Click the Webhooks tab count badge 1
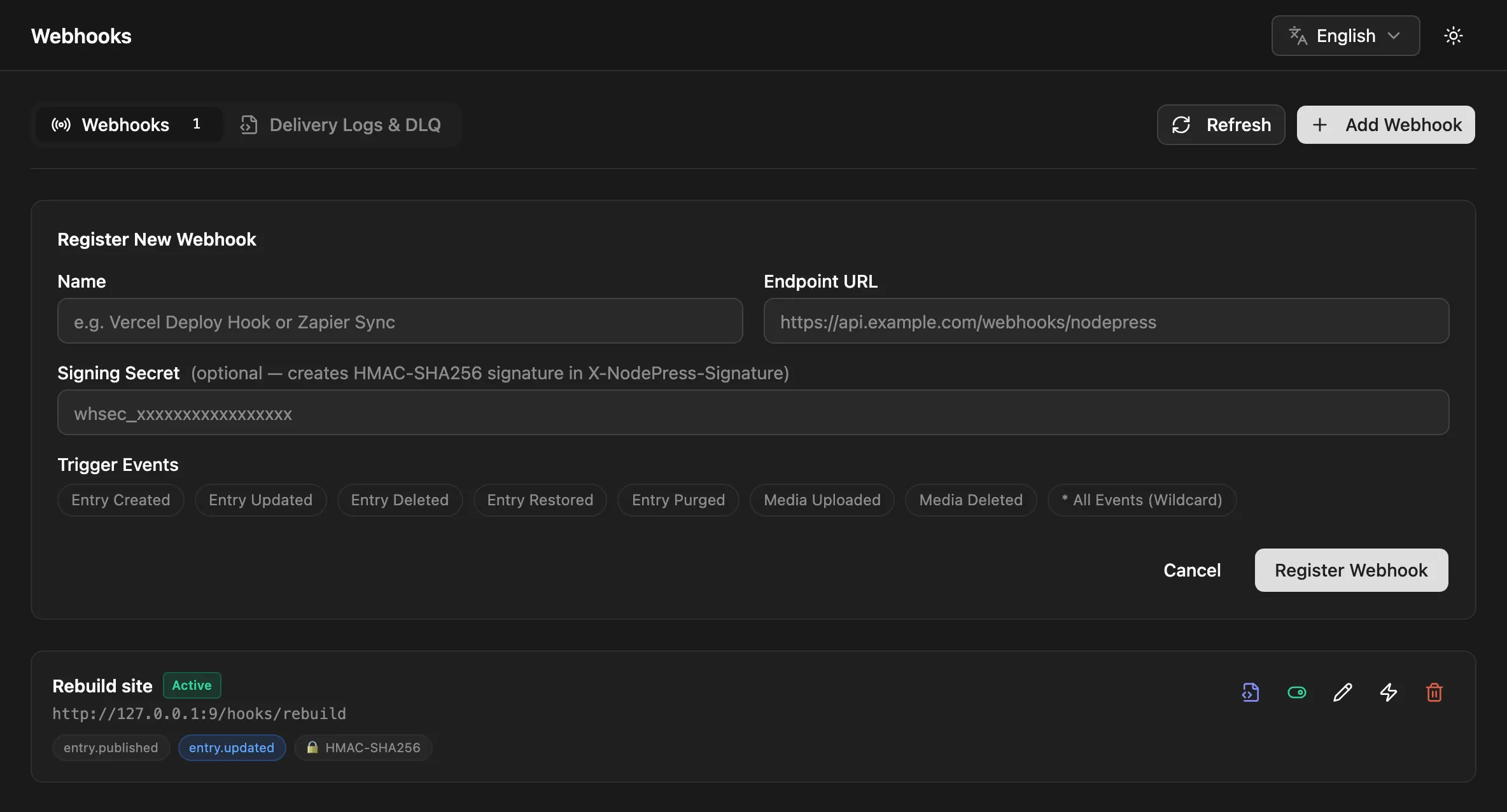 coord(197,124)
